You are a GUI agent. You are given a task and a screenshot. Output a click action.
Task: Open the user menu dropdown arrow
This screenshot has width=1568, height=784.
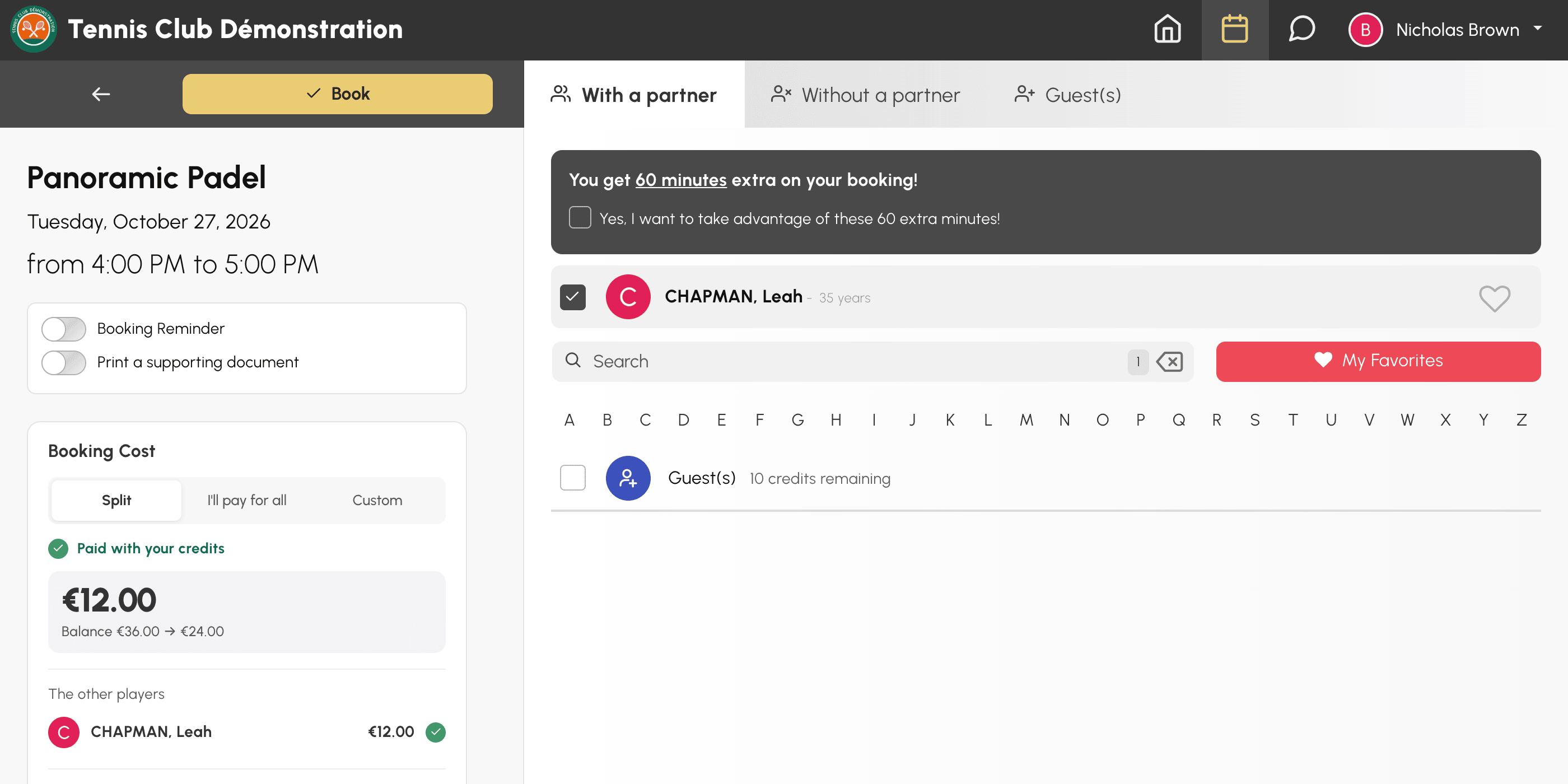pos(1538,28)
